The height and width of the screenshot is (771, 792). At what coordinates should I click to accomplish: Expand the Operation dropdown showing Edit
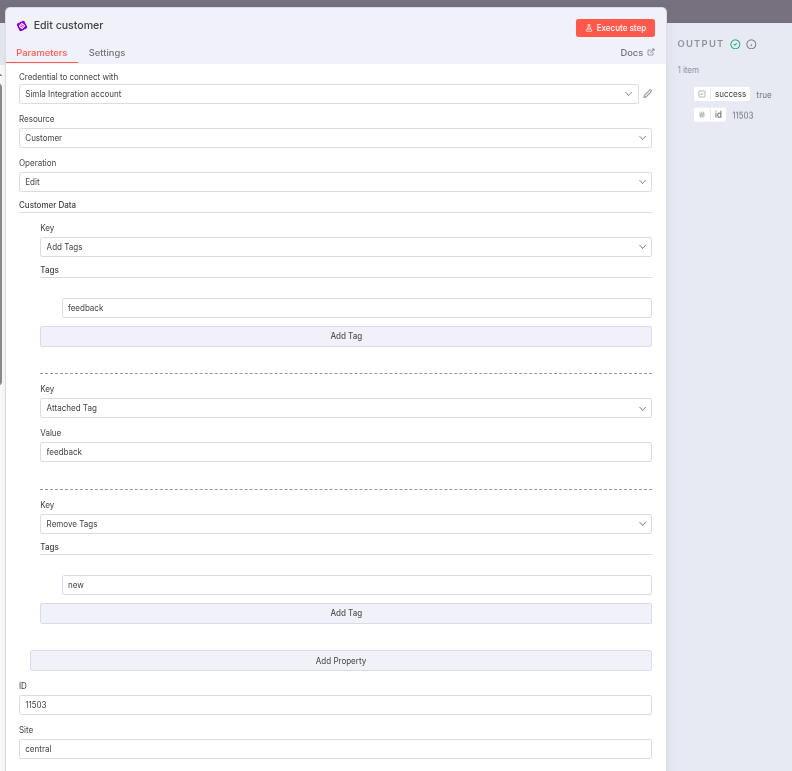pos(335,182)
